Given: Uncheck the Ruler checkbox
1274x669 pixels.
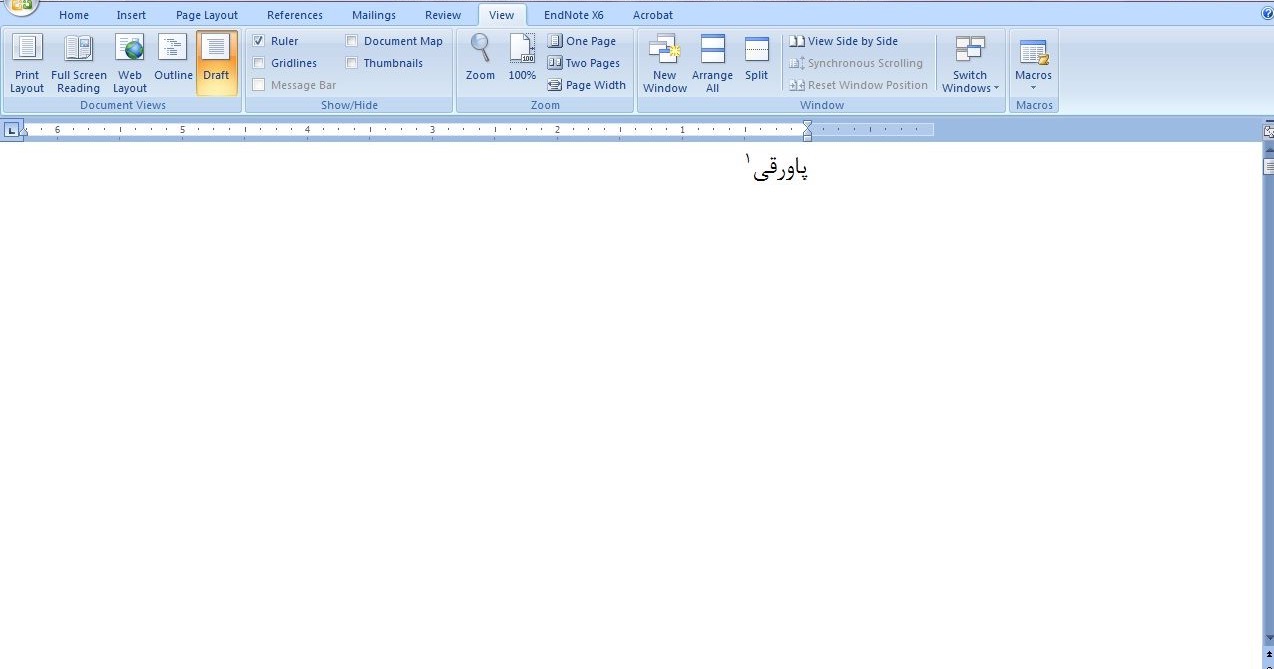Looking at the screenshot, I should [259, 41].
